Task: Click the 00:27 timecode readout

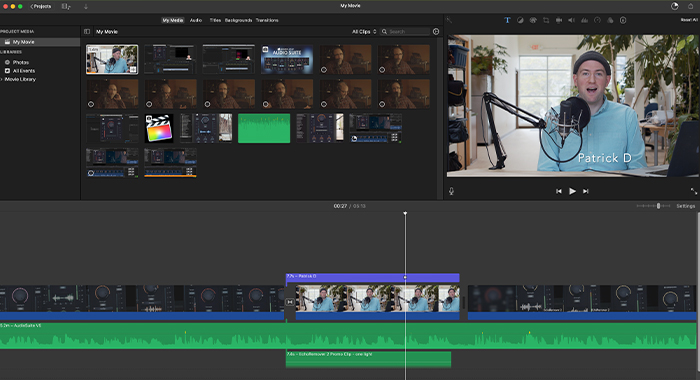Action: pyautogui.click(x=340, y=206)
